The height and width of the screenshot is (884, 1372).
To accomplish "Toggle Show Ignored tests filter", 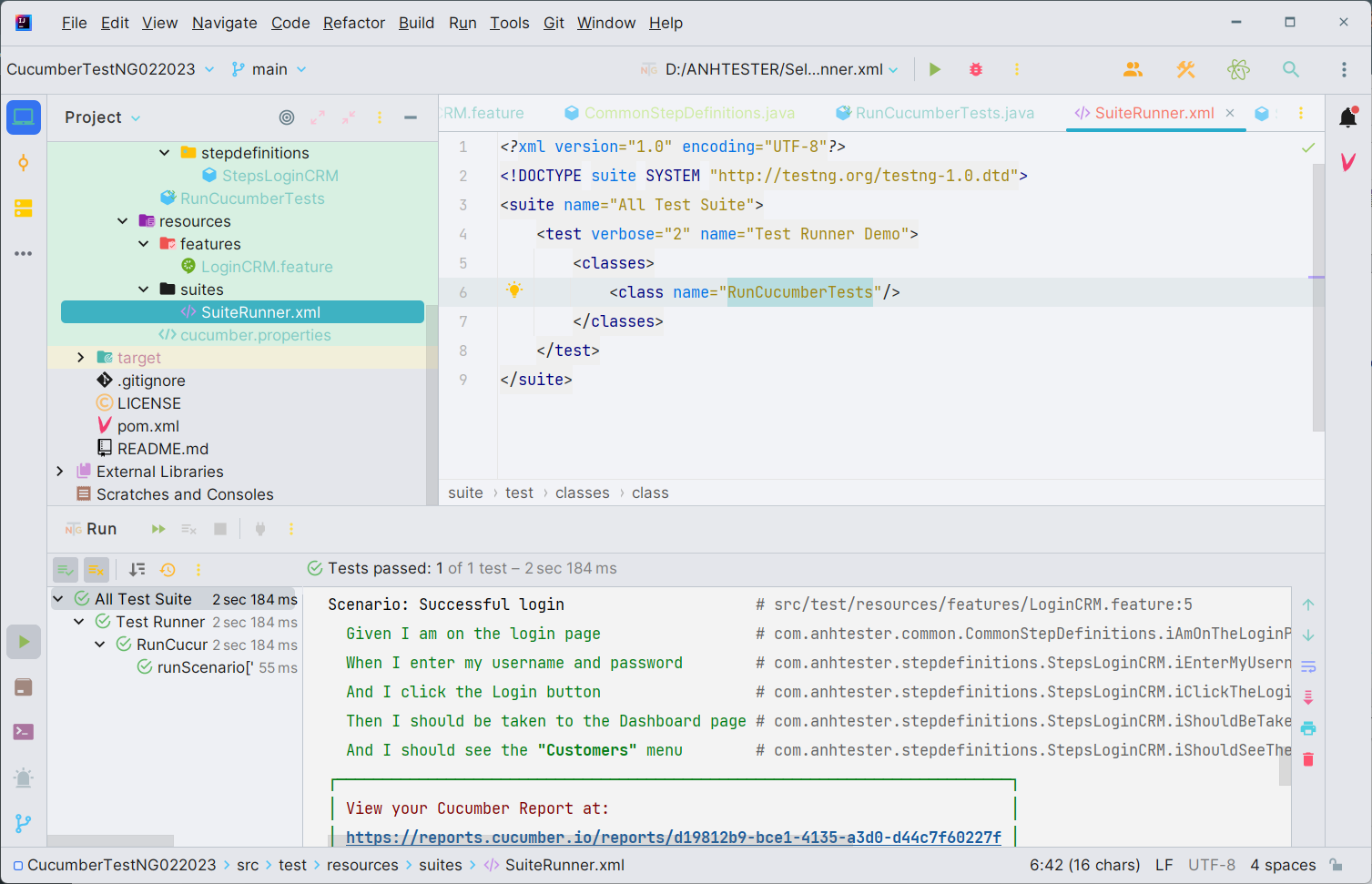I will 97,570.
